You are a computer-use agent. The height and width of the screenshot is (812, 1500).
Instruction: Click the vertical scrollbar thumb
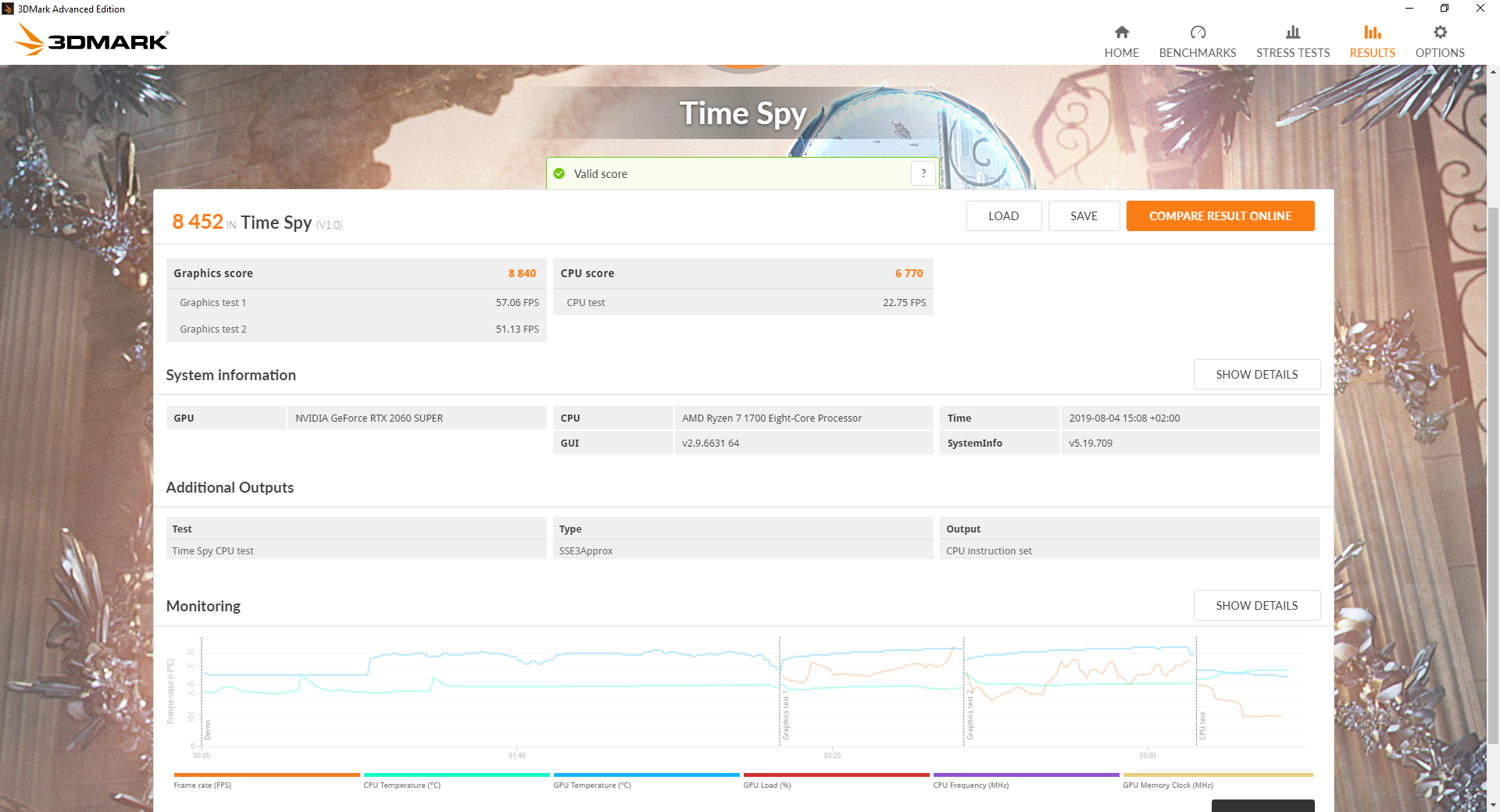coord(1493,476)
